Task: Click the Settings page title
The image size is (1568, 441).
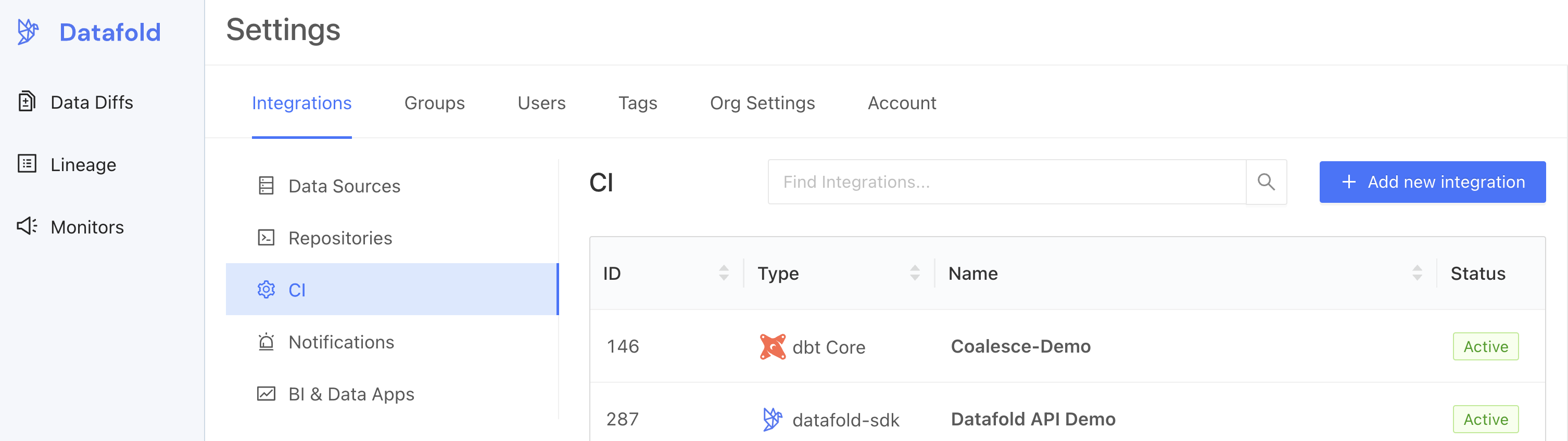Action: [283, 30]
